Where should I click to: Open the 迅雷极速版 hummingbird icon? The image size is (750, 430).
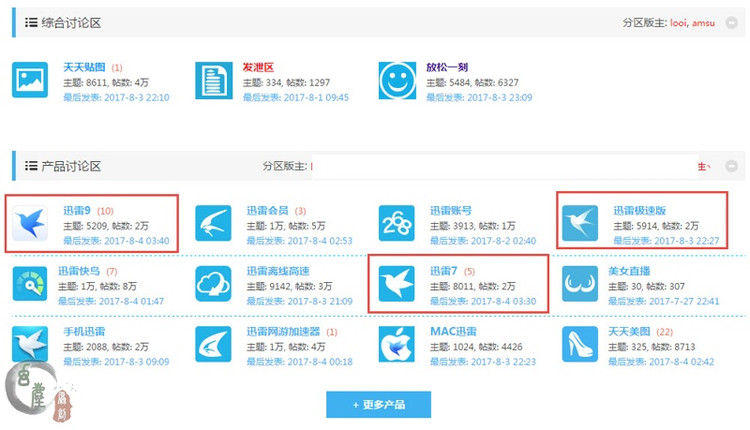pos(580,223)
